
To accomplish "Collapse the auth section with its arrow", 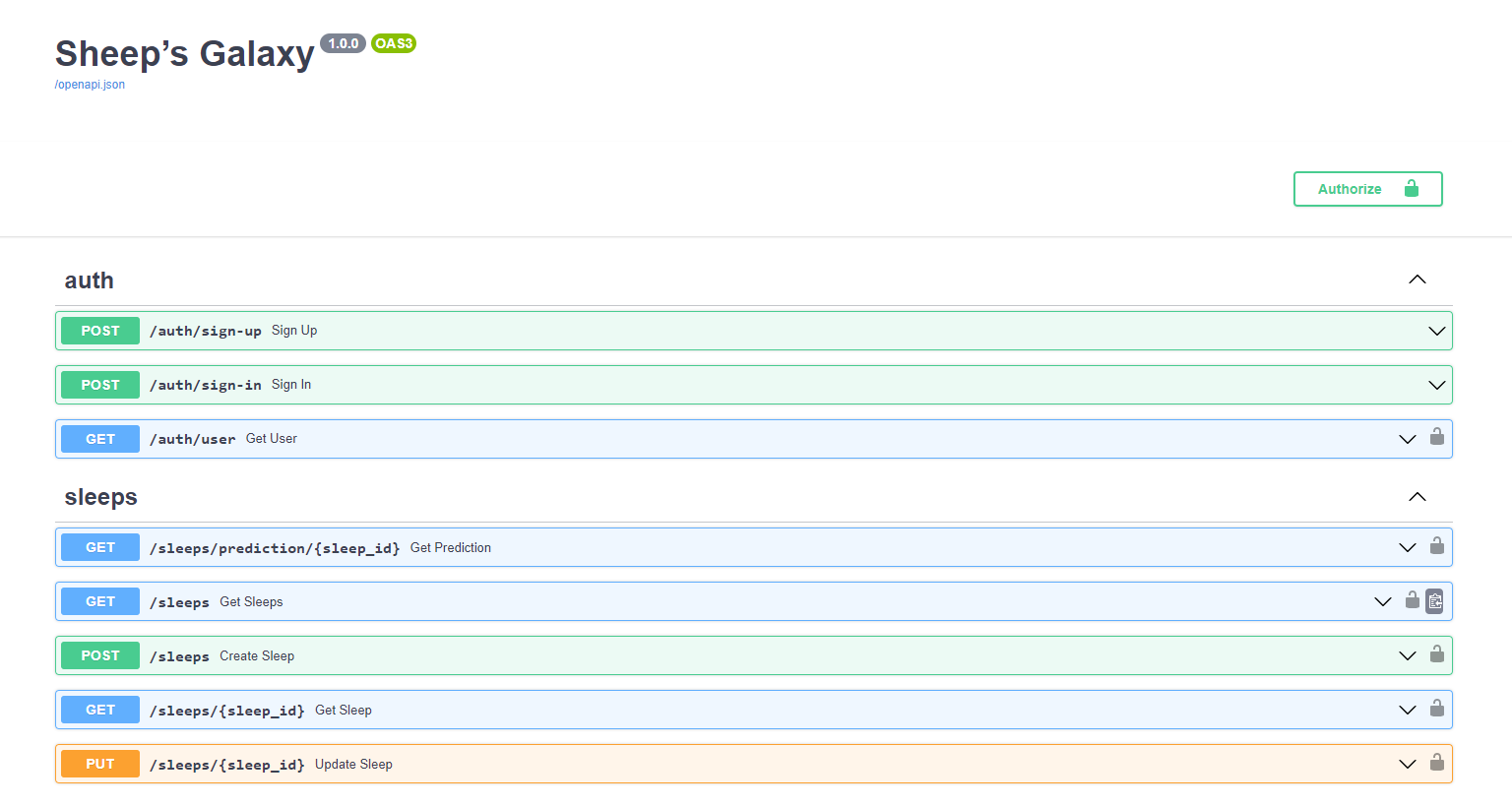I will pyautogui.click(x=1417, y=279).
